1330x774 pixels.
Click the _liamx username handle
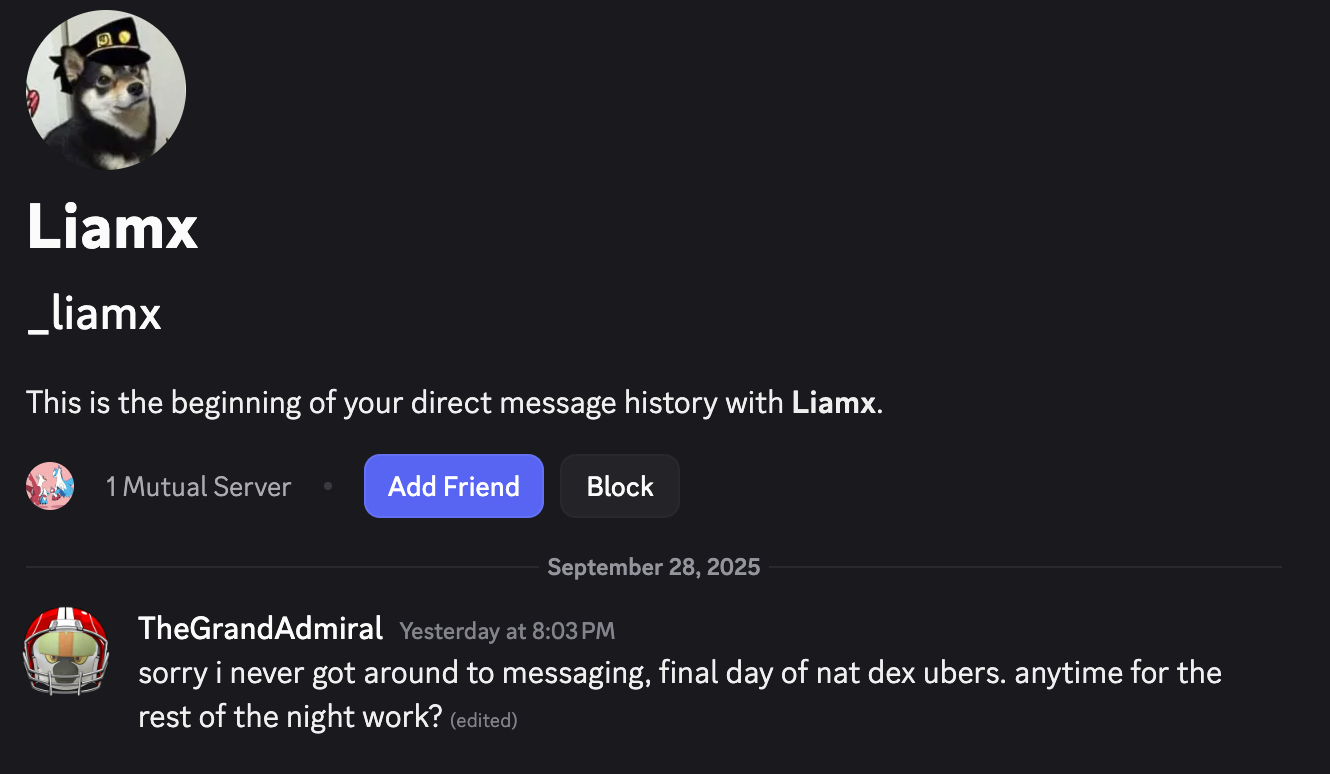coord(94,314)
